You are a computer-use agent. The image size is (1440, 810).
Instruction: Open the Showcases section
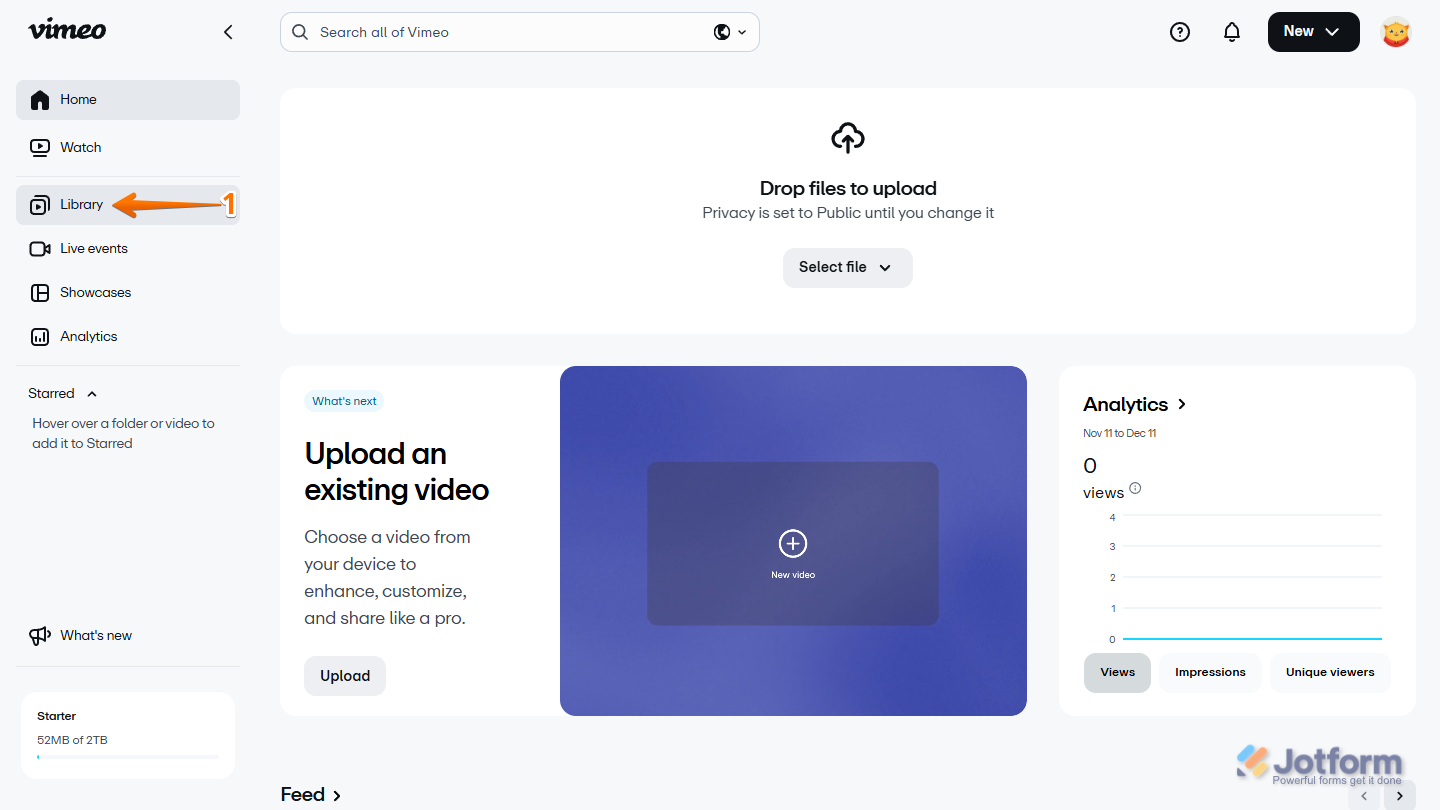(96, 292)
